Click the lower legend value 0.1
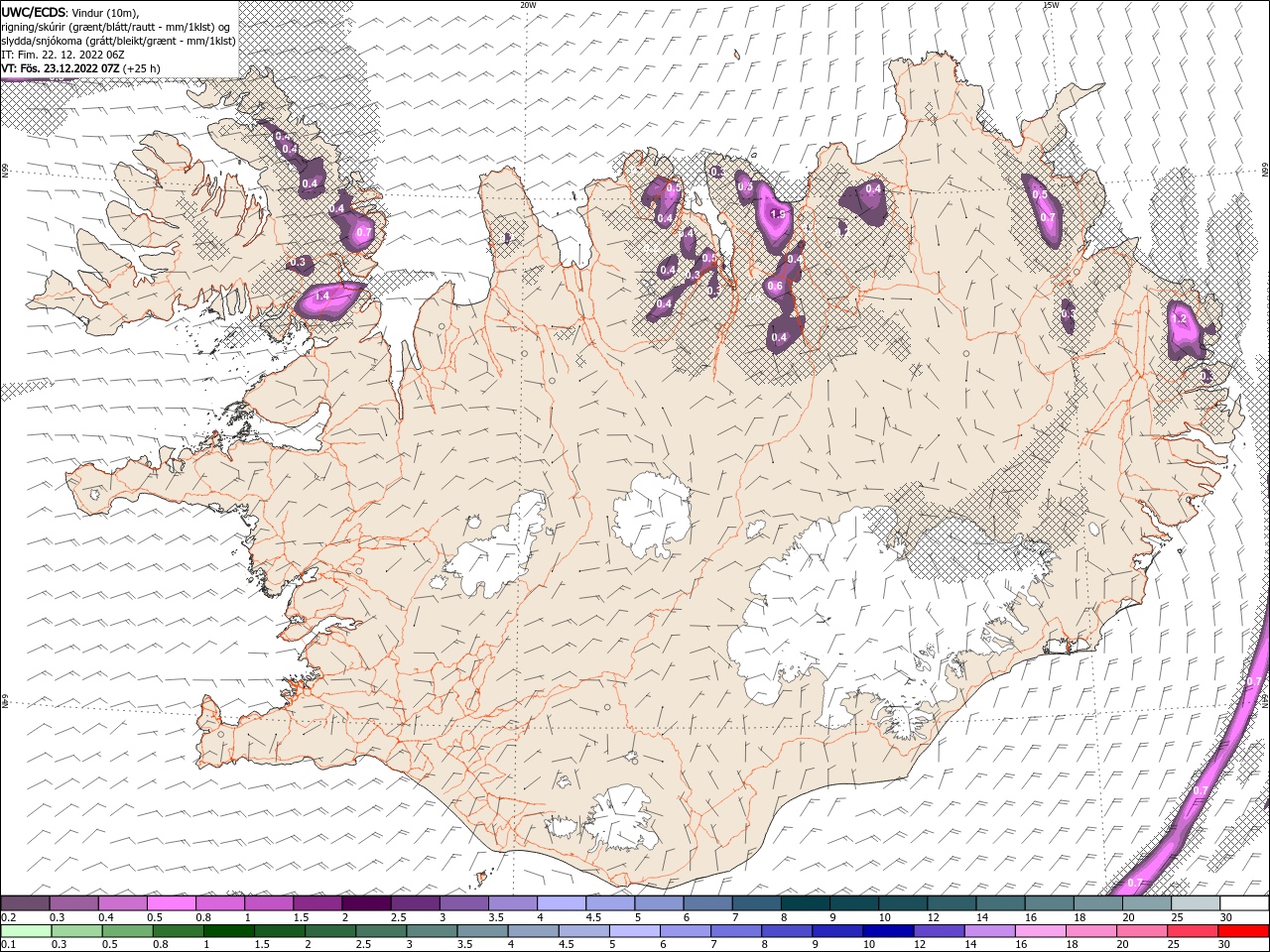Screen dimensions: 1270x952 tap(8, 945)
